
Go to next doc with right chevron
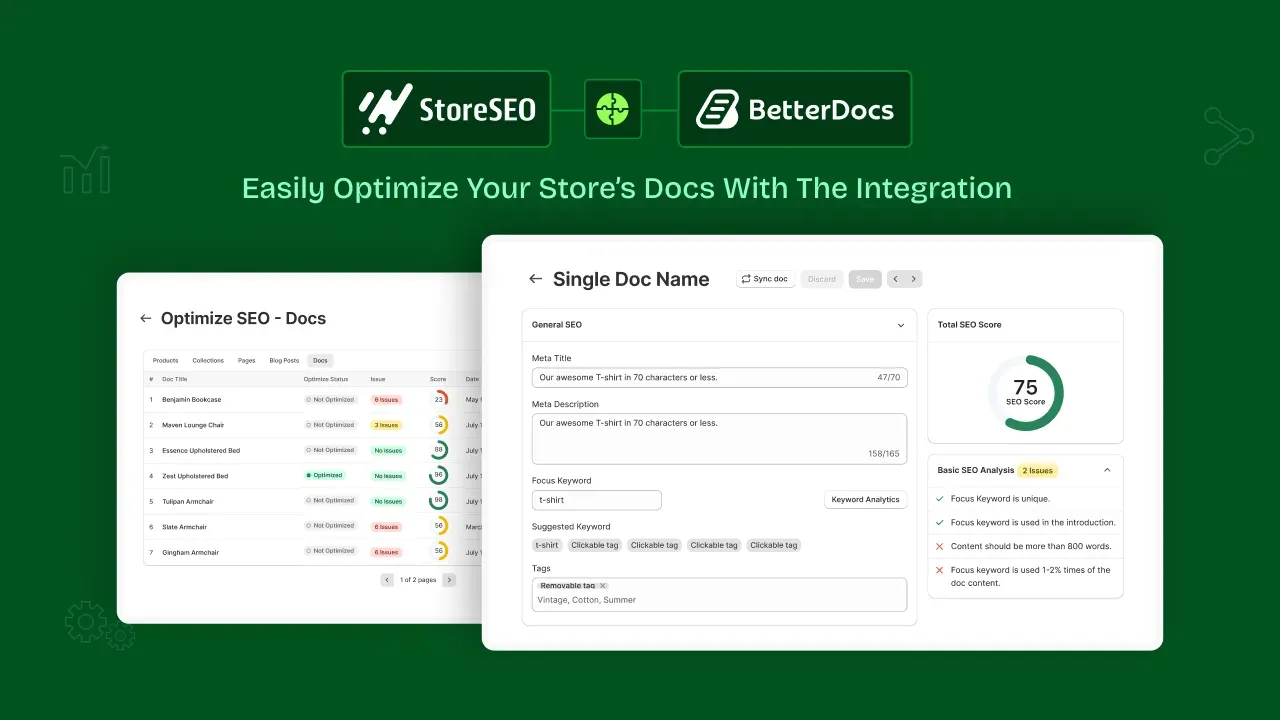tap(914, 279)
